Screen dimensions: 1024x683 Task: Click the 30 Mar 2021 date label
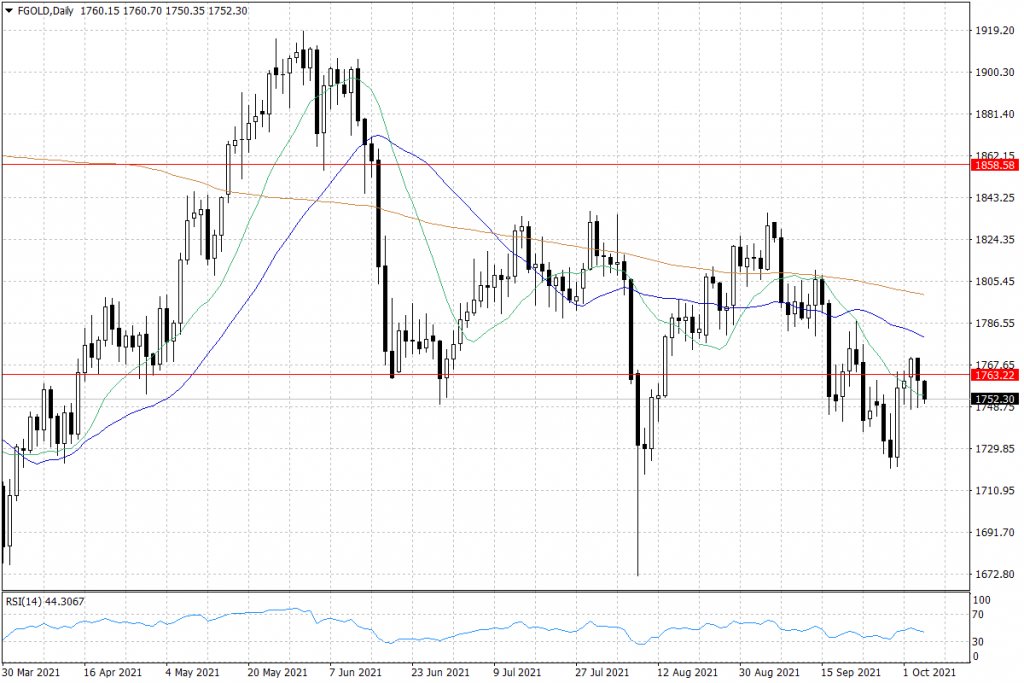click(31, 672)
